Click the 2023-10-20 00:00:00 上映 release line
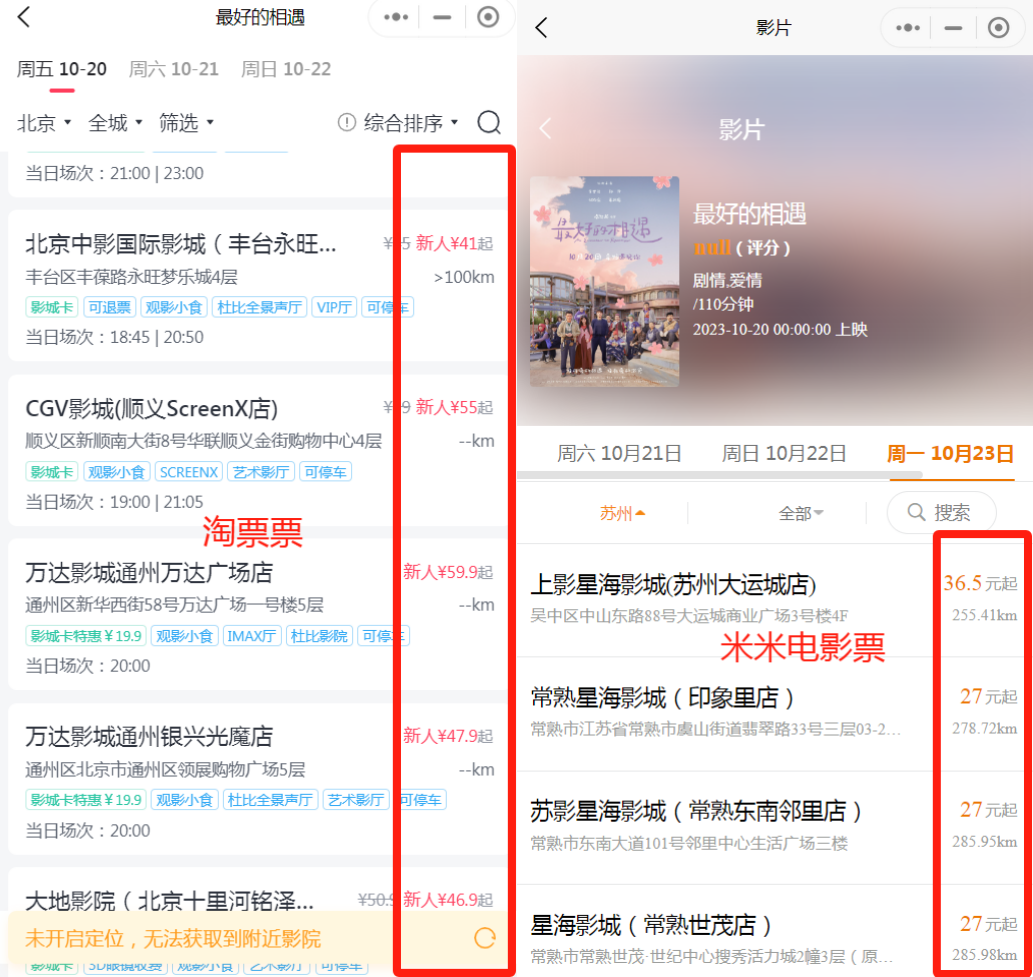This screenshot has height=977, width=1033. [780, 329]
